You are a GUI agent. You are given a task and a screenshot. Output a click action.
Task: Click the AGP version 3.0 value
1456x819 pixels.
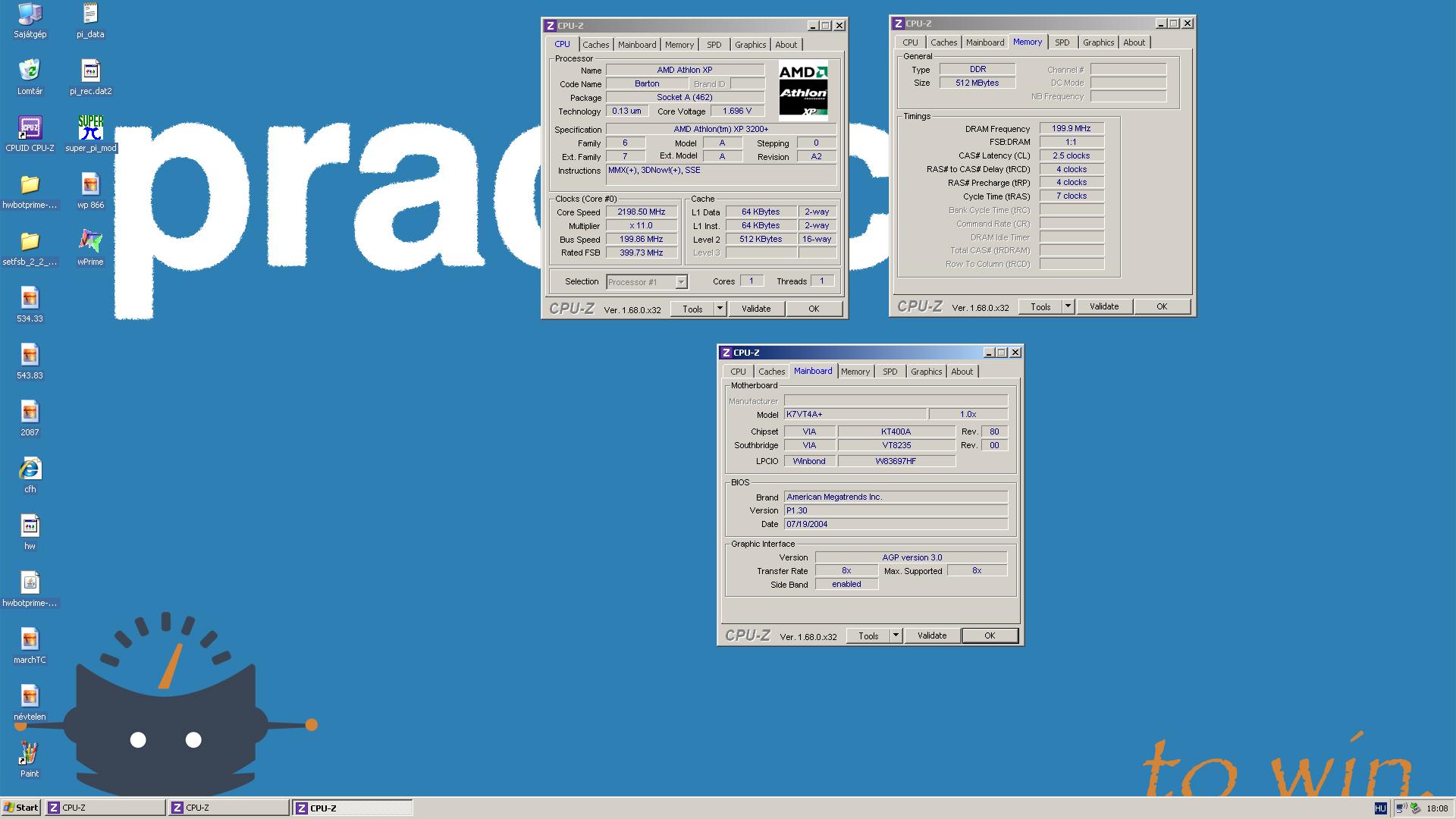[912, 557]
